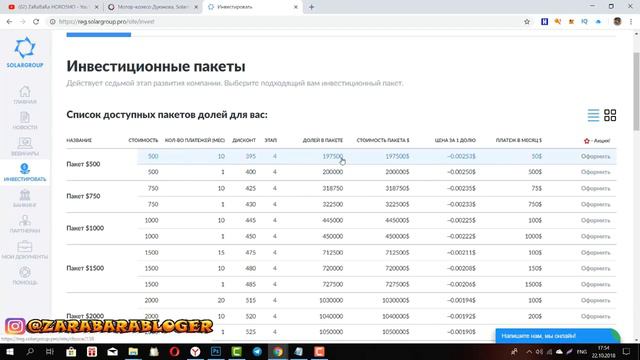Click the Windows Start button
Image resolution: width=640 pixels, height=360 pixels.
pyautogui.click(x=9, y=351)
